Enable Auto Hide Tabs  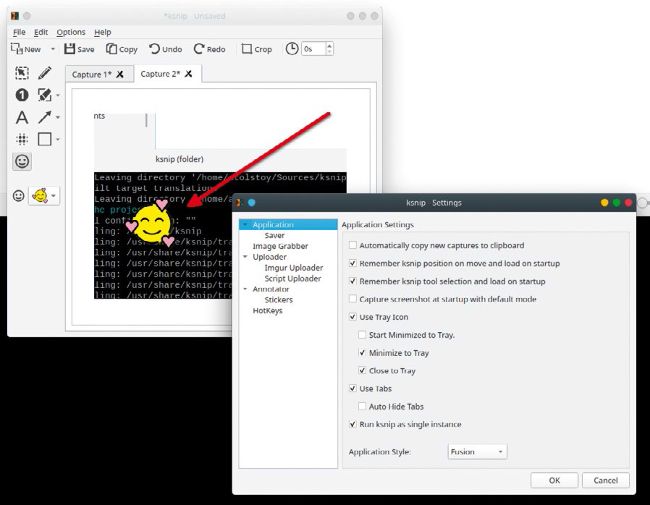pyautogui.click(x=362, y=406)
